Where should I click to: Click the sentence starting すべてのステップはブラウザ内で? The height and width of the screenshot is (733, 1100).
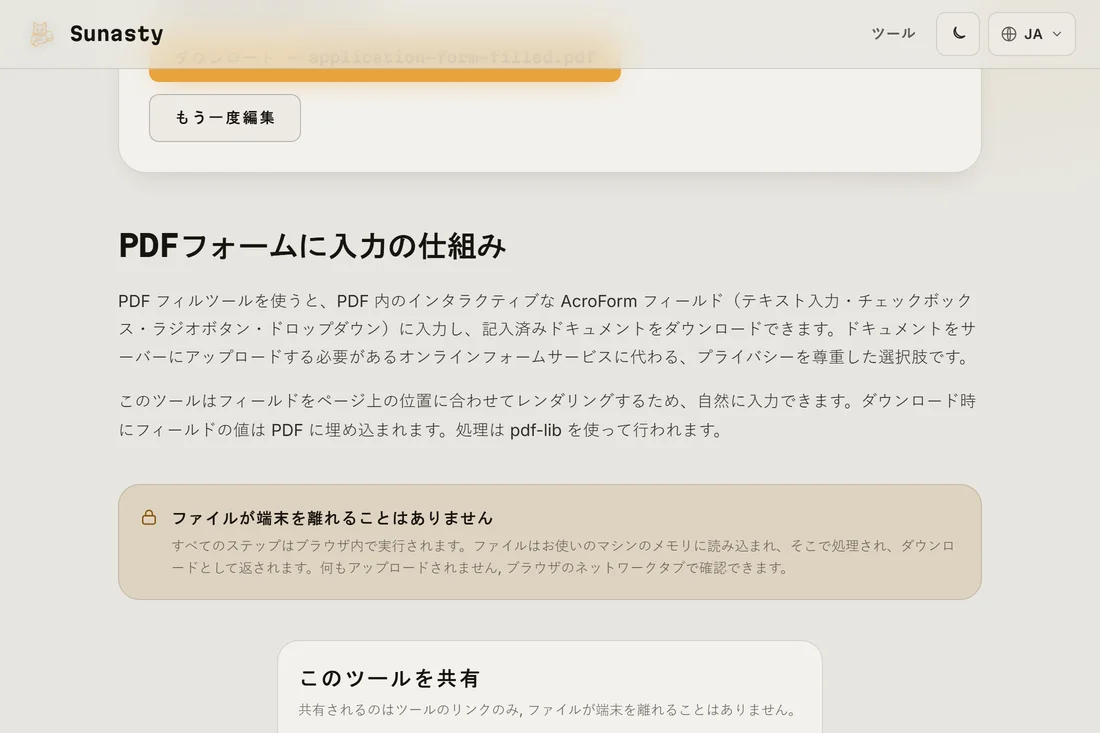coord(563,556)
